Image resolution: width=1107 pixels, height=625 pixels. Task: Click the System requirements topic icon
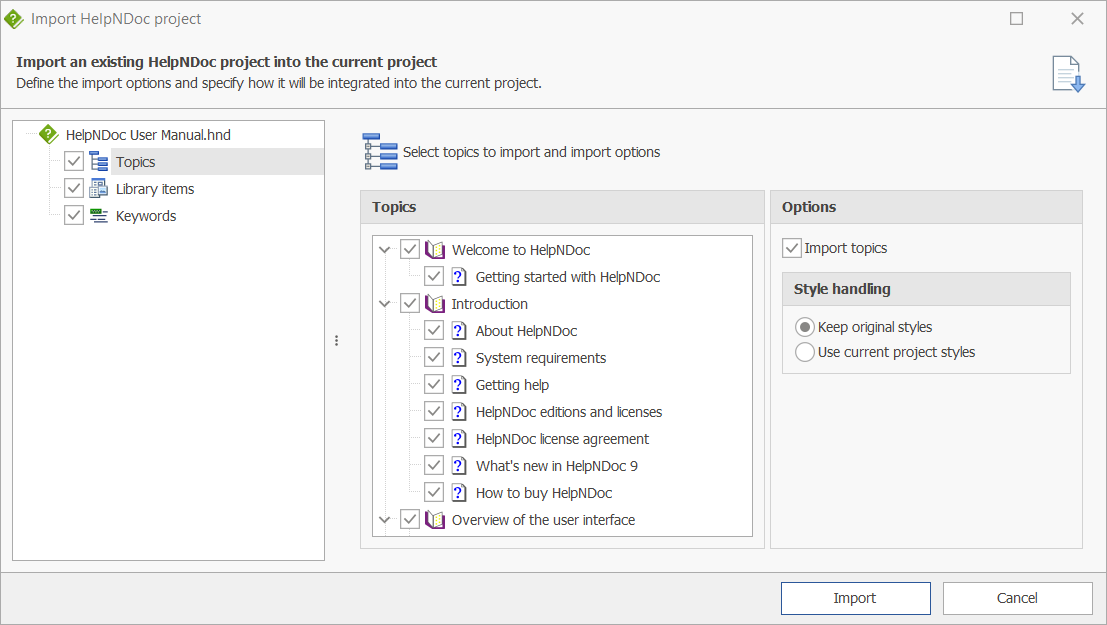click(459, 357)
